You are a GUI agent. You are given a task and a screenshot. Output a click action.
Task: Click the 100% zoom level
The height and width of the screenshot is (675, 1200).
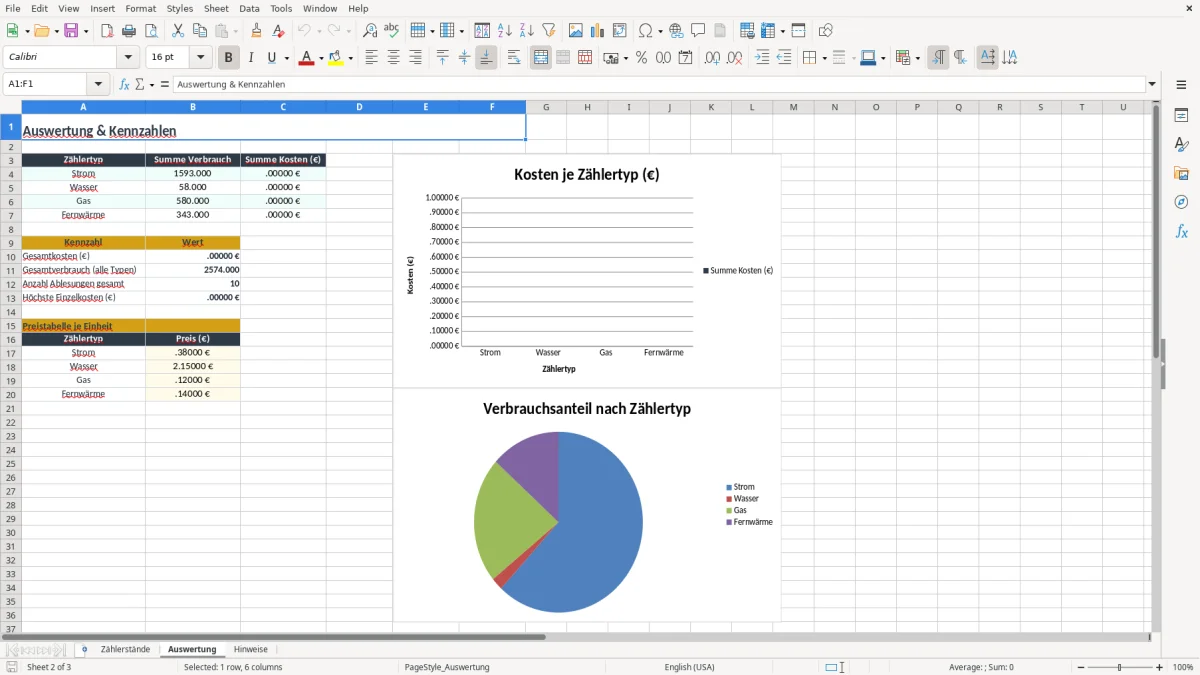[x=1183, y=667]
